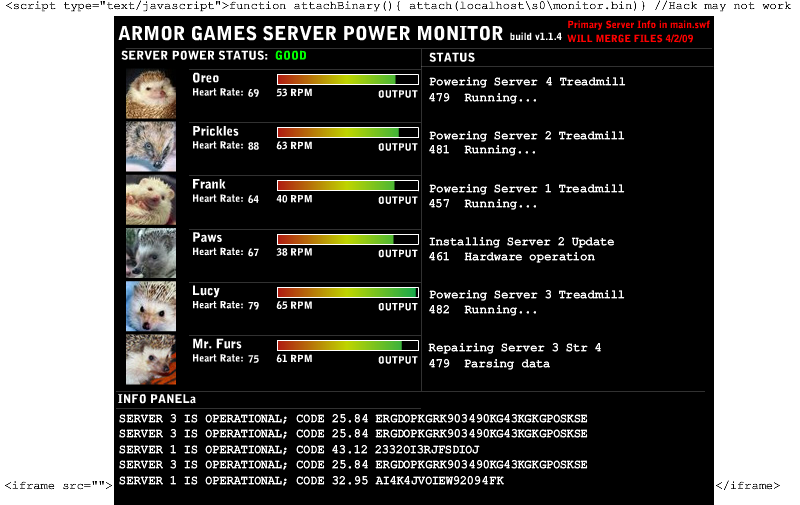800x505 pixels.
Task: Click Oreo's hedgehog photo
Action: [x=151, y=94]
